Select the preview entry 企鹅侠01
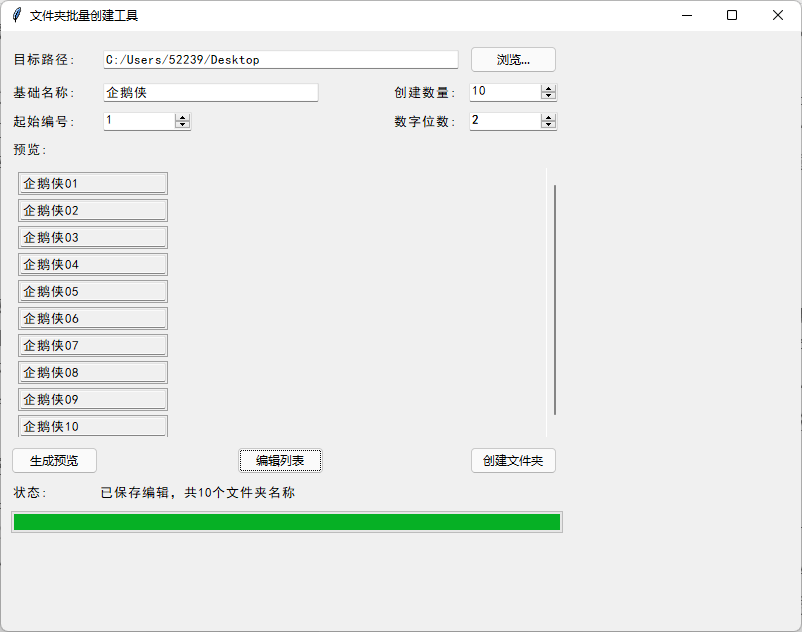This screenshot has width=802, height=632. [93, 184]
